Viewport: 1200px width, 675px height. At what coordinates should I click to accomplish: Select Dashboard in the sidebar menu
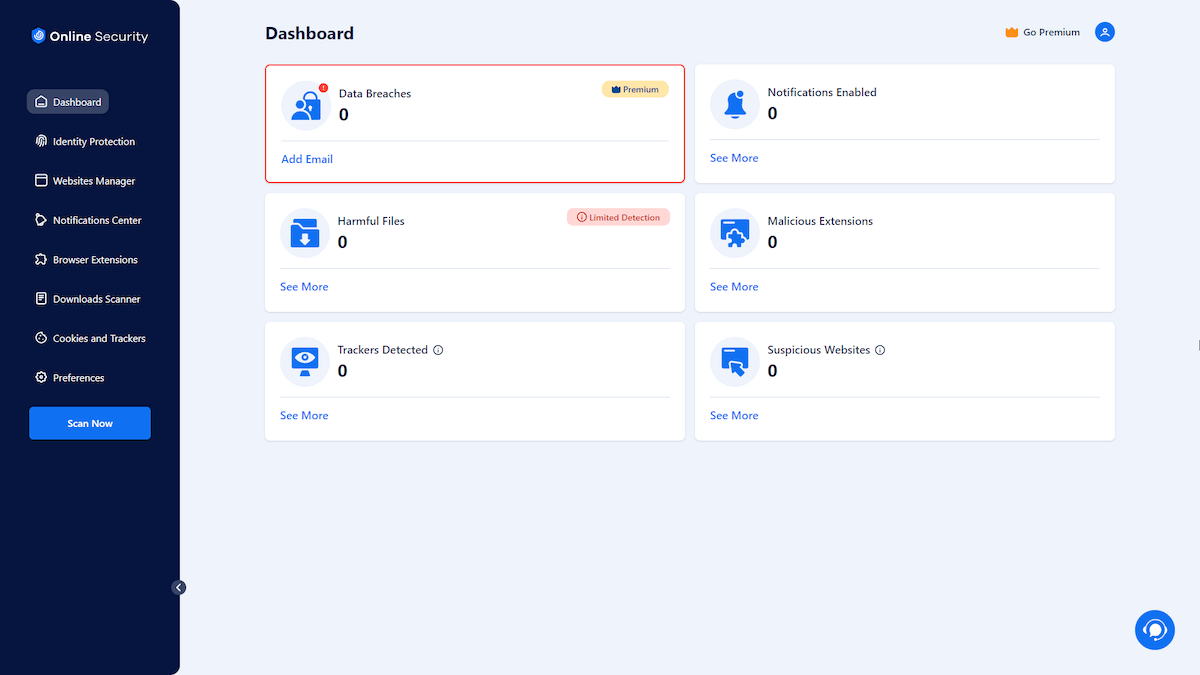pos(67,101)
